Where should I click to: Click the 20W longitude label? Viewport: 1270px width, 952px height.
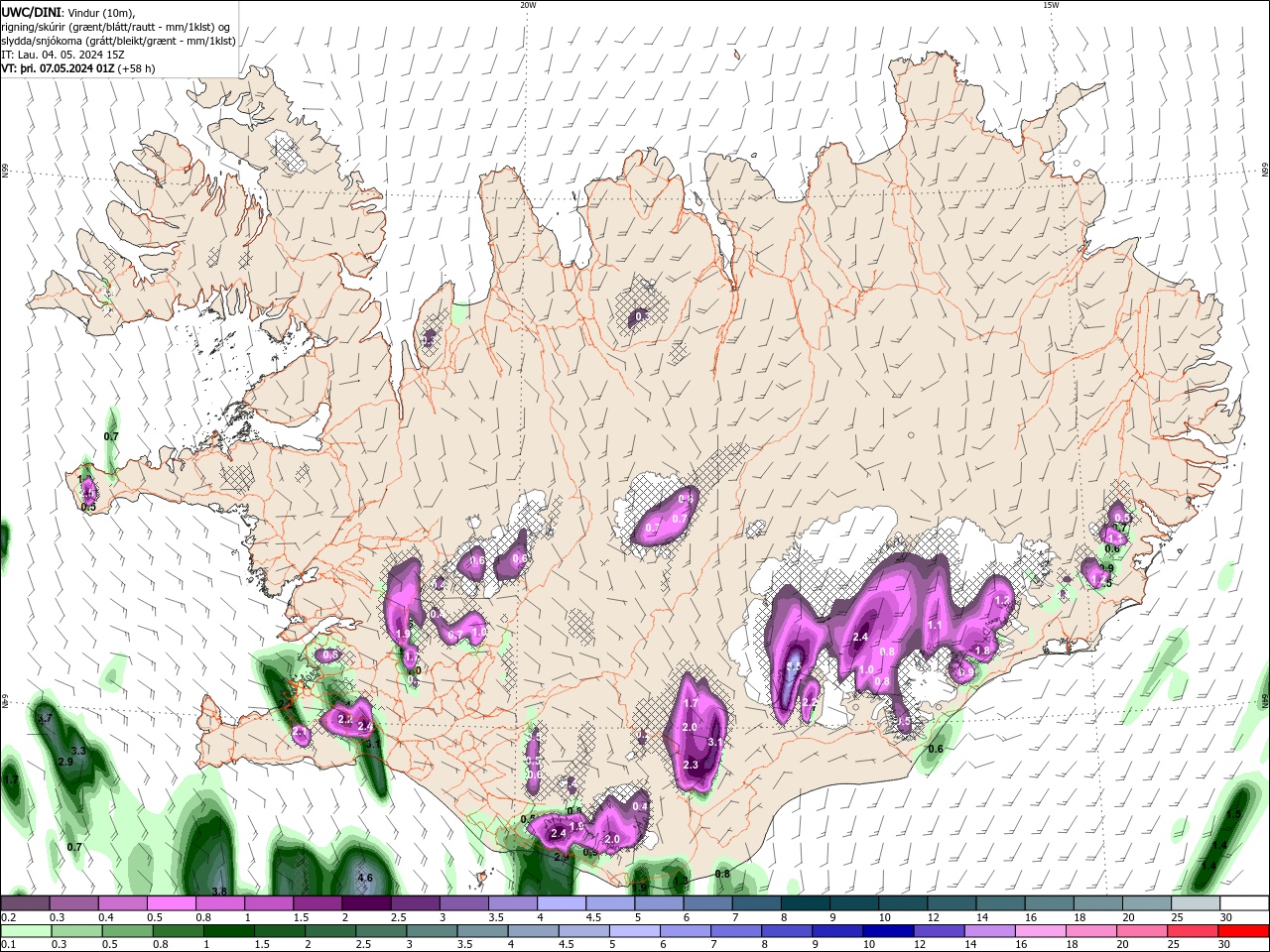point(528,5)
